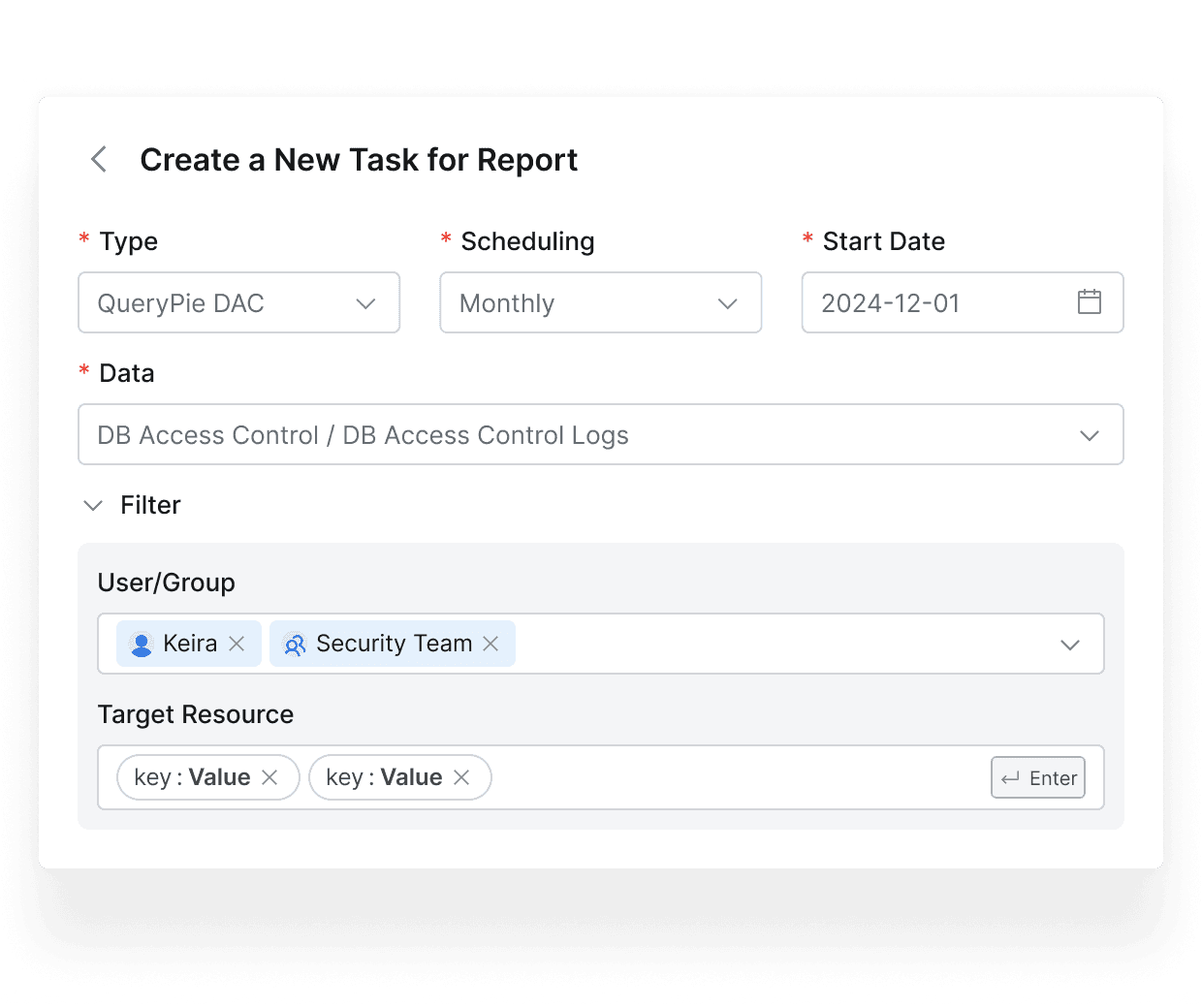Open the Scheduling dropdown set to Monthly

600,303
